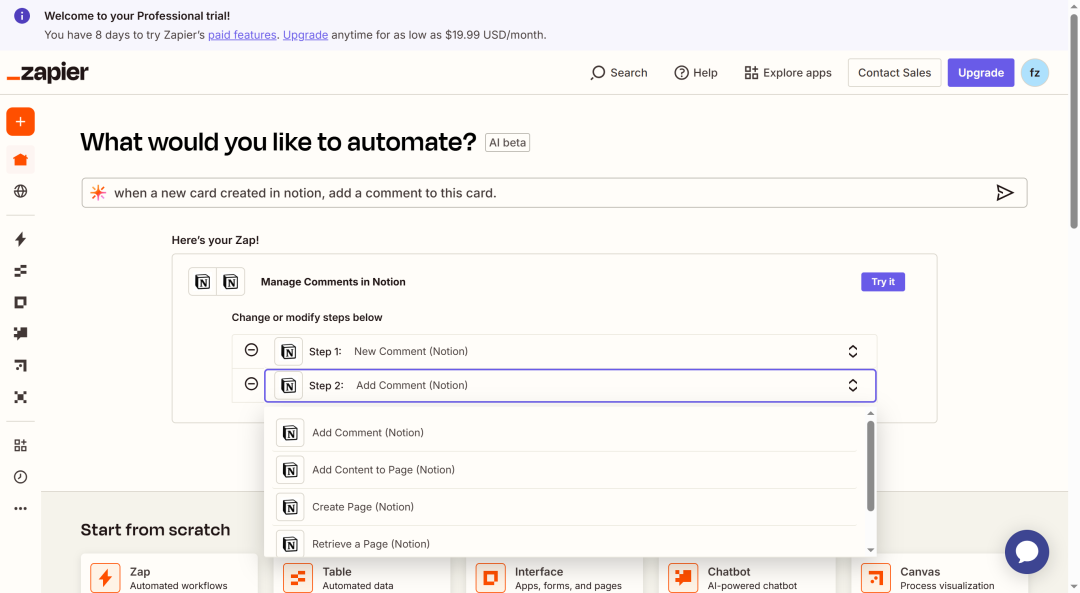The height and width of the screenshot is (593, 1080).
Task: Select Add Comment (Notion) option
Action: tap(565, 433)
